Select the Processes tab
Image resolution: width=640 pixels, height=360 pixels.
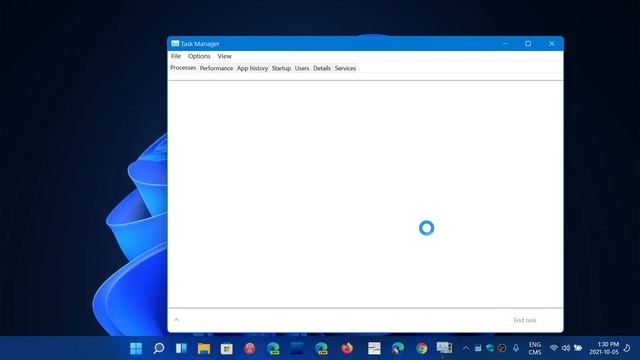[183, 68]
